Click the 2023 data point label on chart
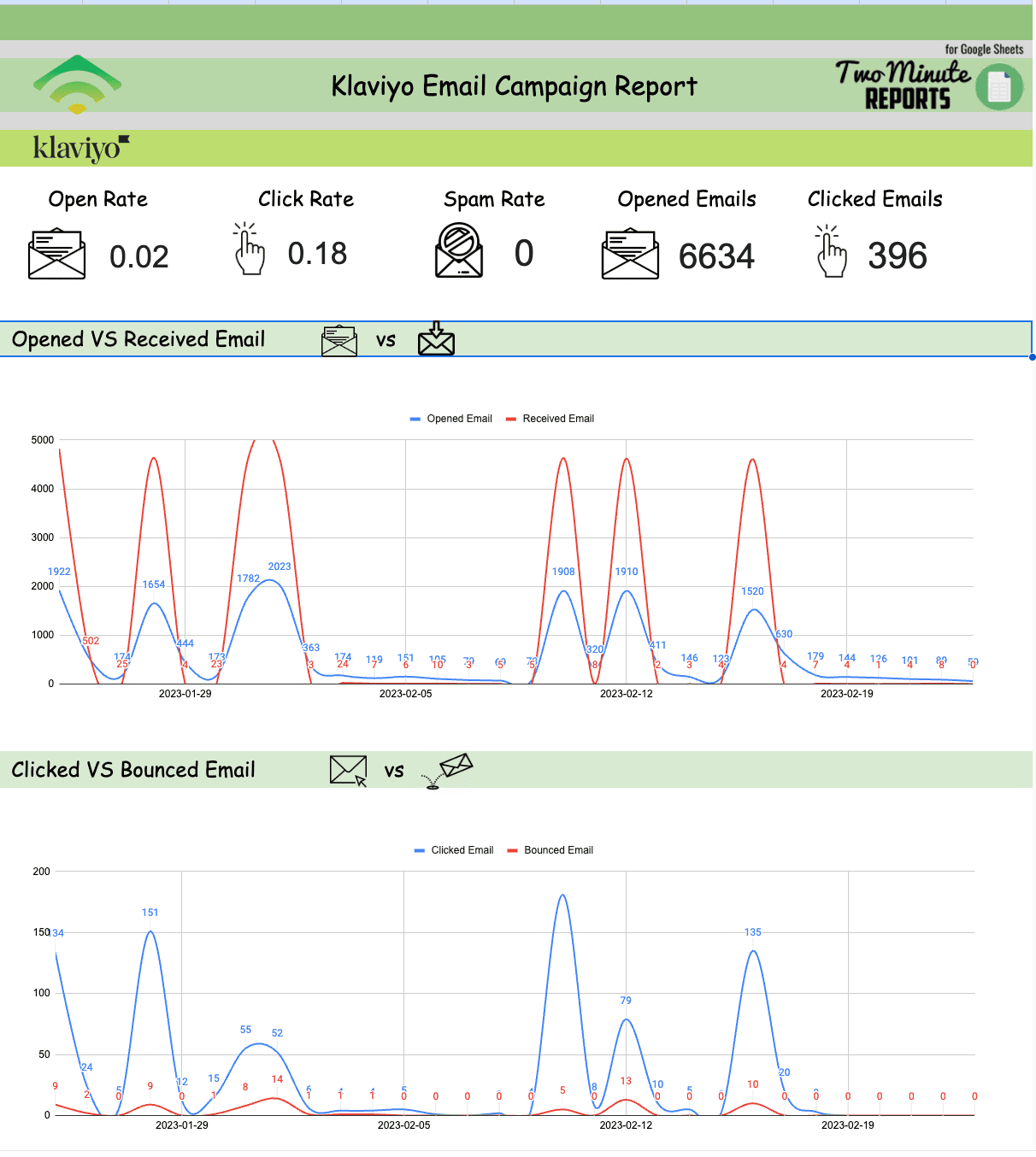 click(x=280, y=567)
